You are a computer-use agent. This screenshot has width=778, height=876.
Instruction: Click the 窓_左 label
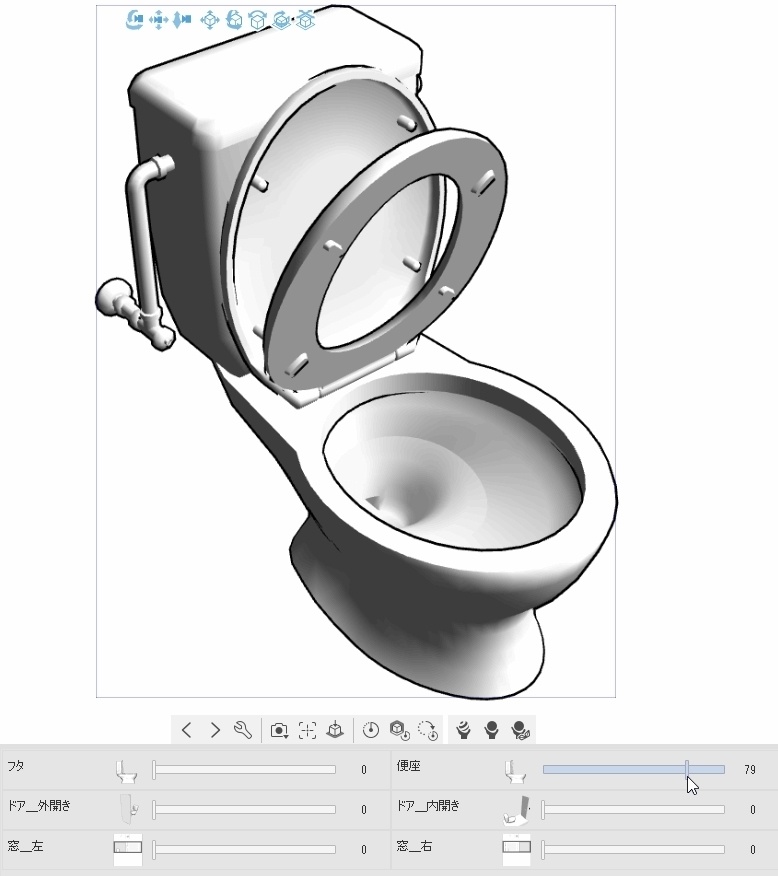[x=25, y=846]
